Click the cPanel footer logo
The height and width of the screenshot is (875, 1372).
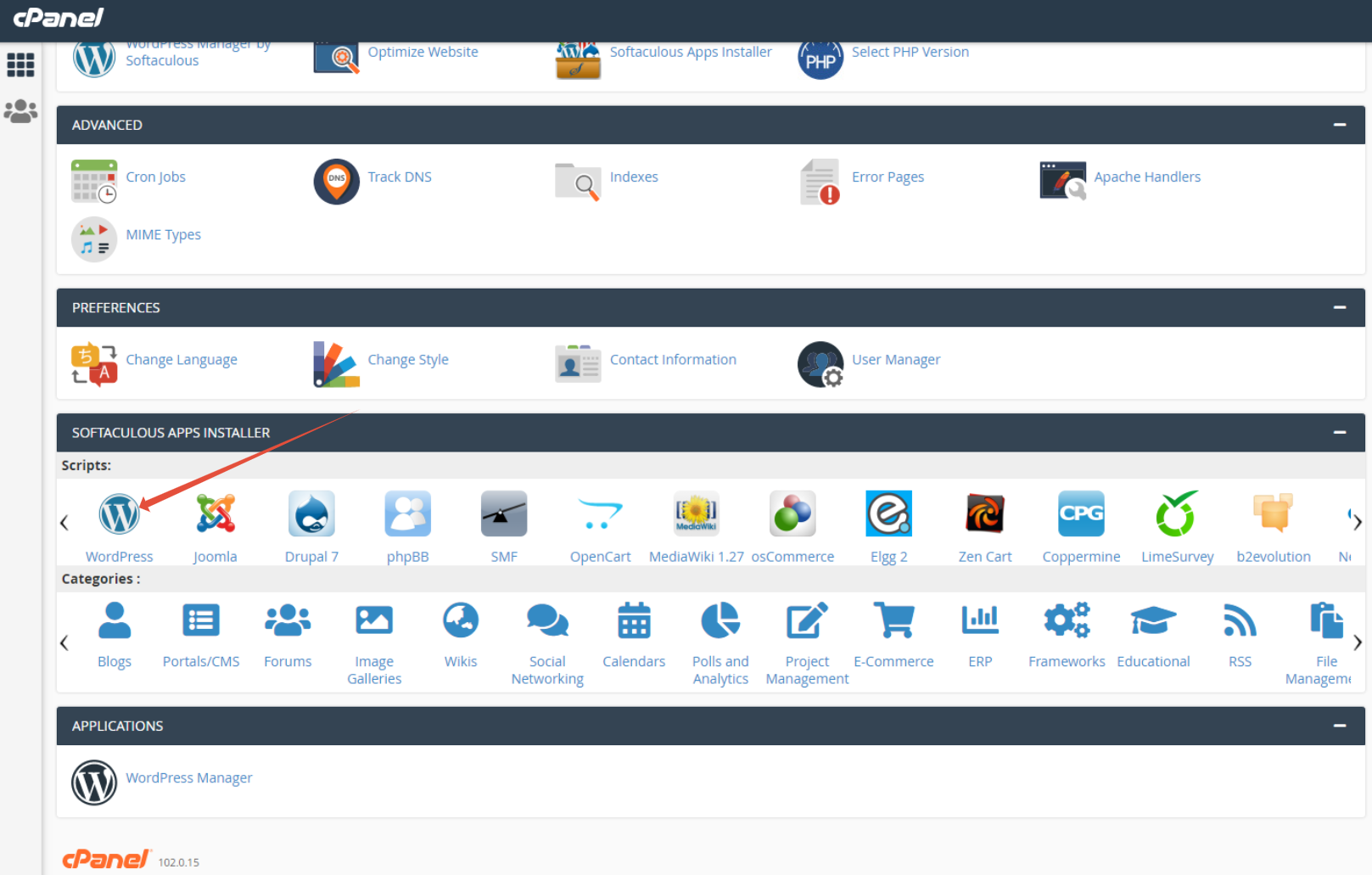click(106, 859)
